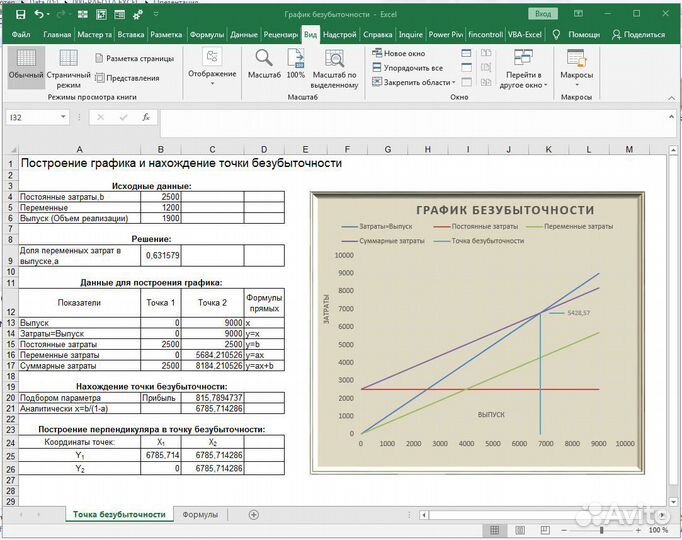
Task: Click the Select All corner triangle
Action: click(11, 149)
